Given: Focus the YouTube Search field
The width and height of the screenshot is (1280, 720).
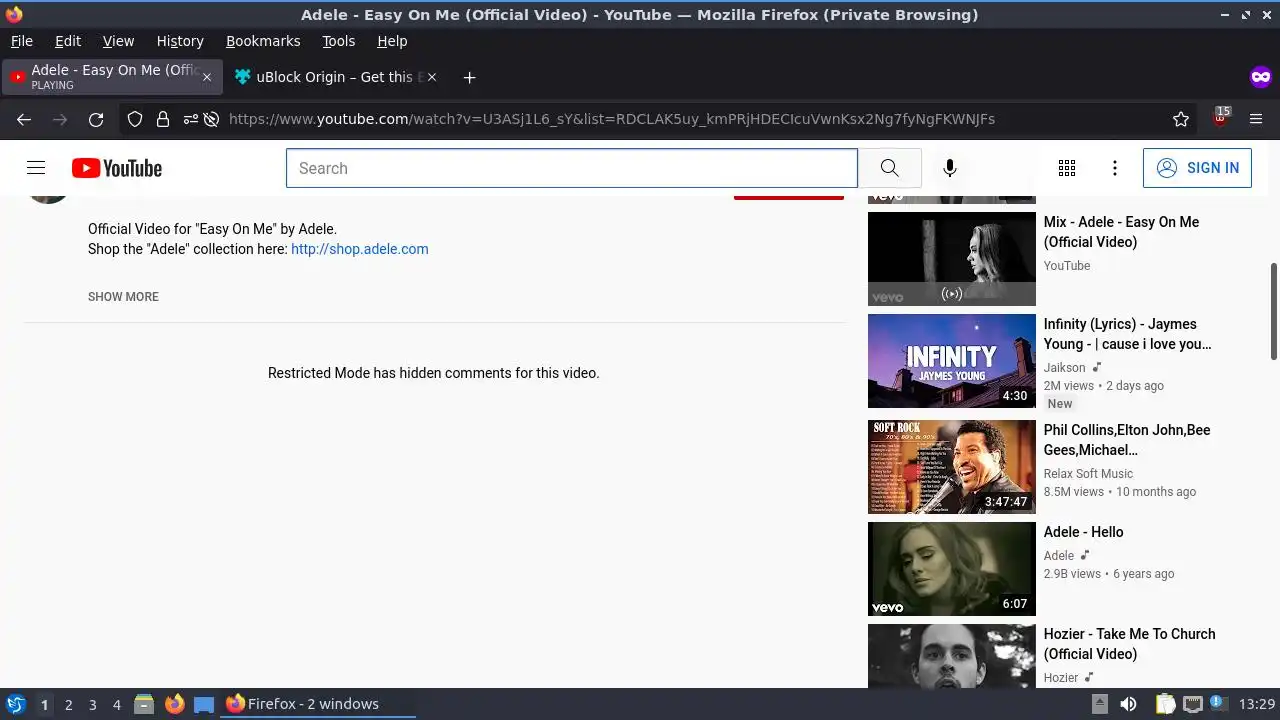Looking at the screenshot, I should coord(572,168).
